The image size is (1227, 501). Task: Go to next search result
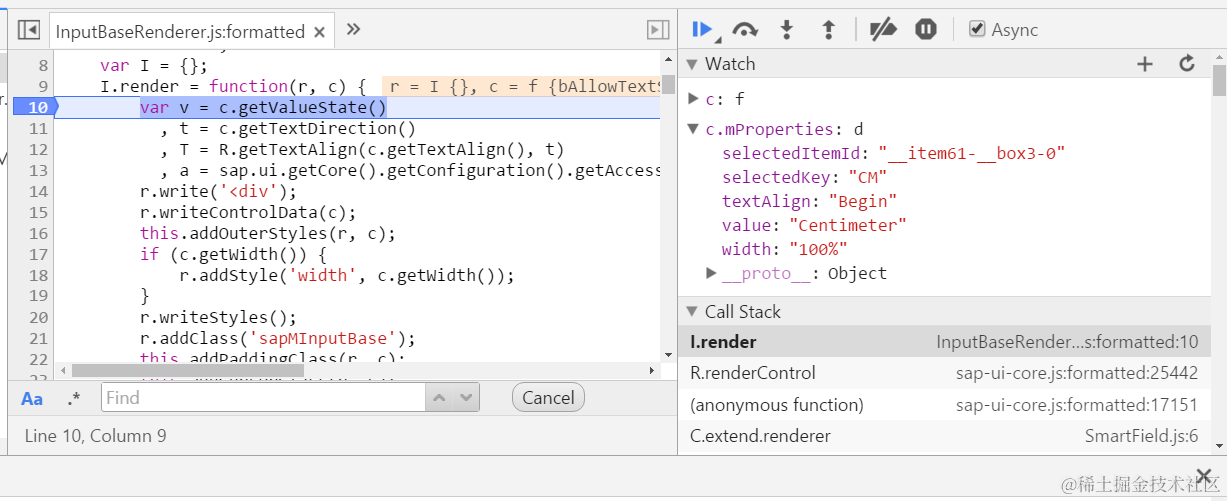(466, 398)
